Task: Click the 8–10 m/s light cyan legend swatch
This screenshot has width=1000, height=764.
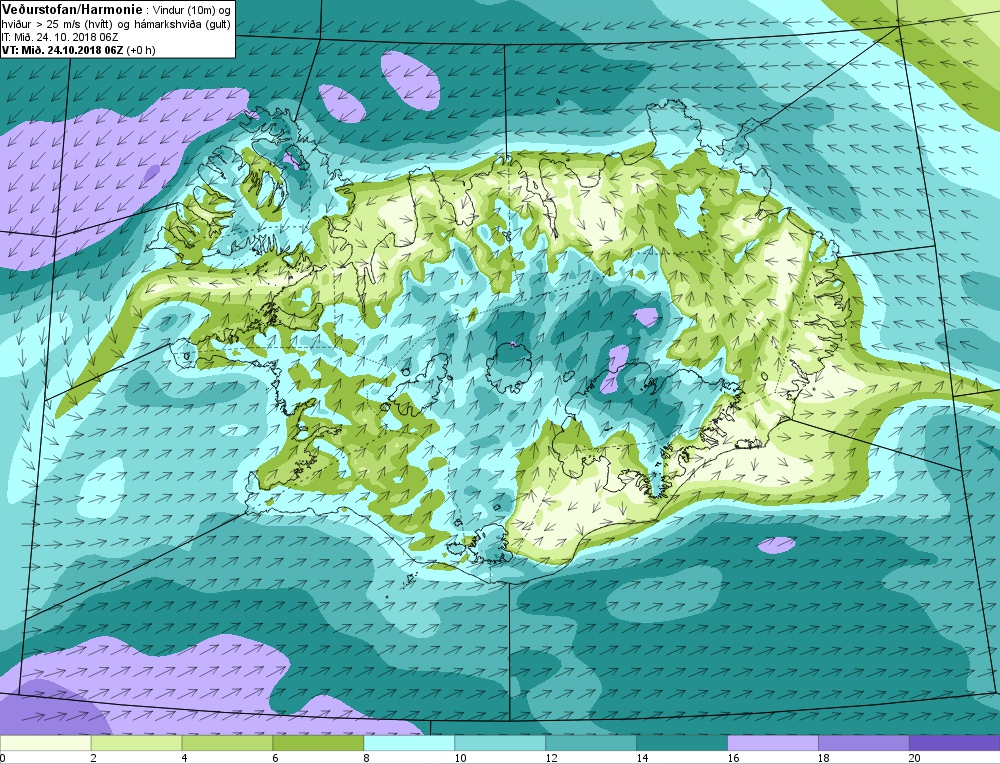Action: pyautogui.click(x=409, y=743)
